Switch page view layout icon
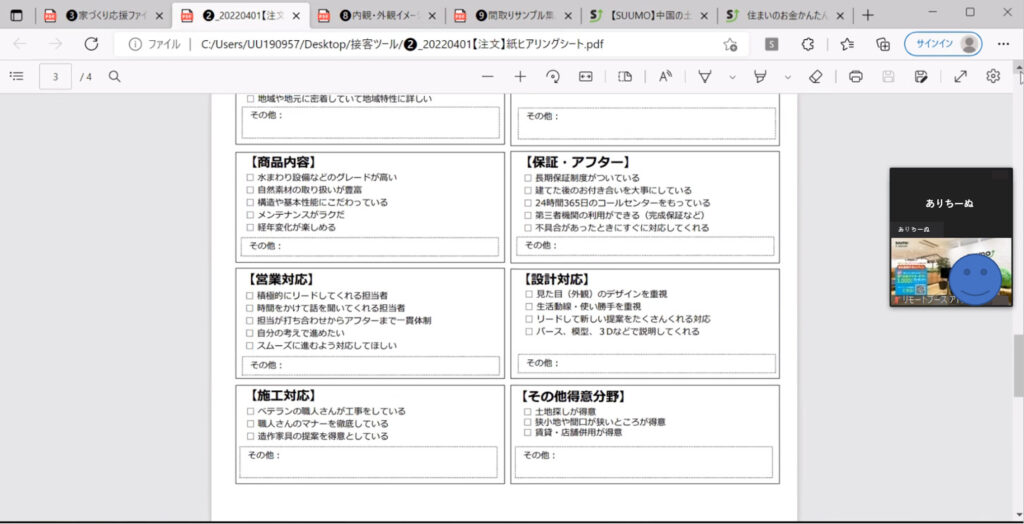This screenshot has height=524, width=1024. click(625, 76)
